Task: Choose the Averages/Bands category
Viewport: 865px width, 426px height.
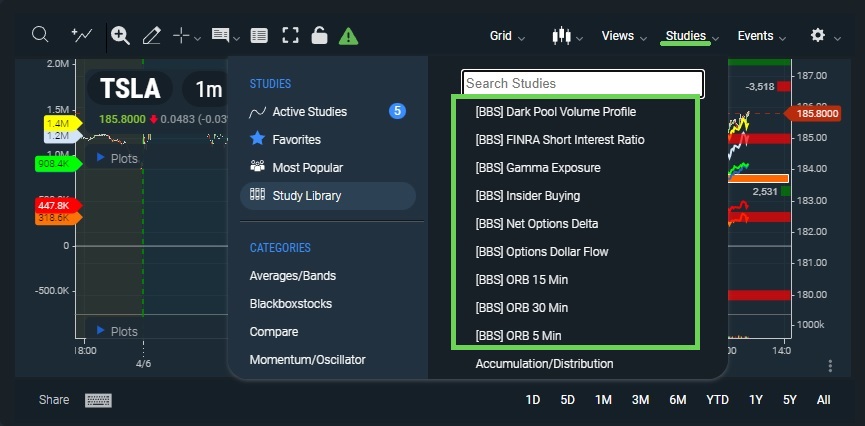Action: [293, 276]
